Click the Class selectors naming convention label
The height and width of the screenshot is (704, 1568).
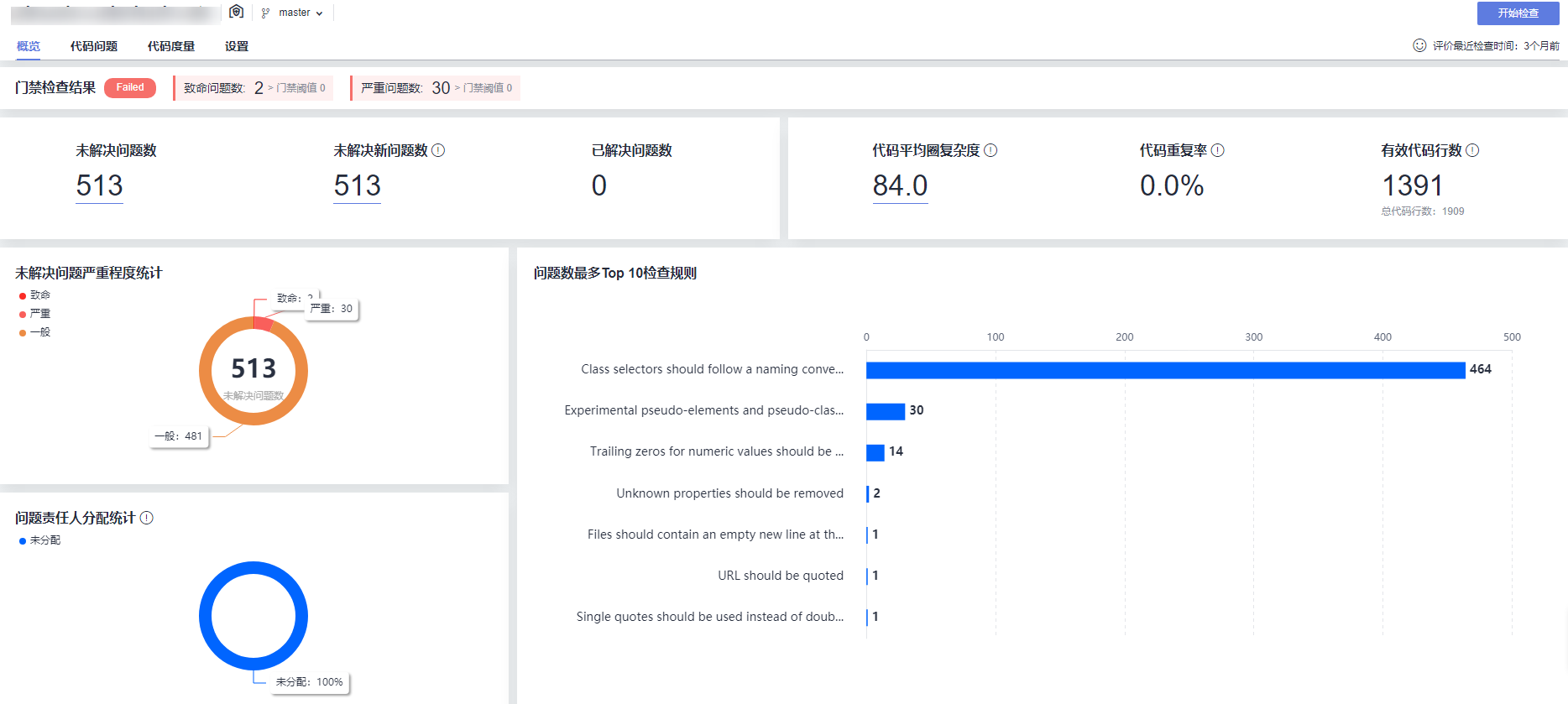click(712, 369)
